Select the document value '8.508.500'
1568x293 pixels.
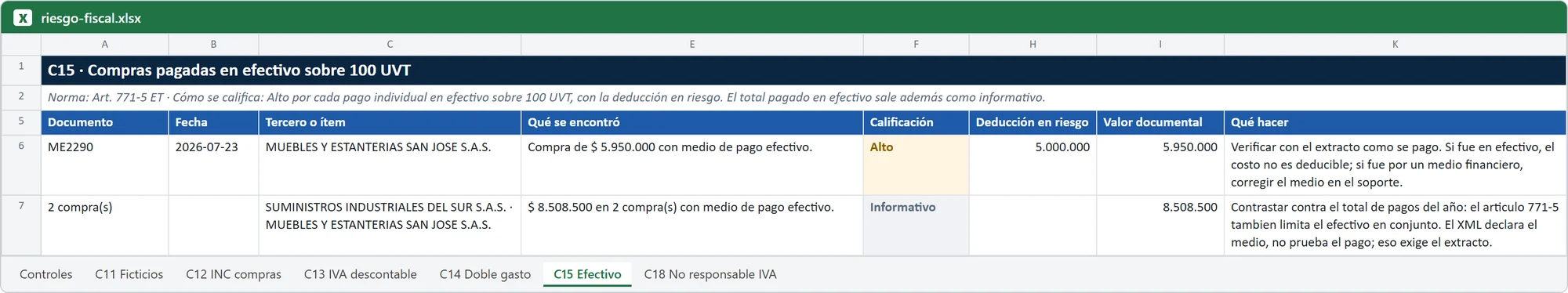[x=1160, y=225]
